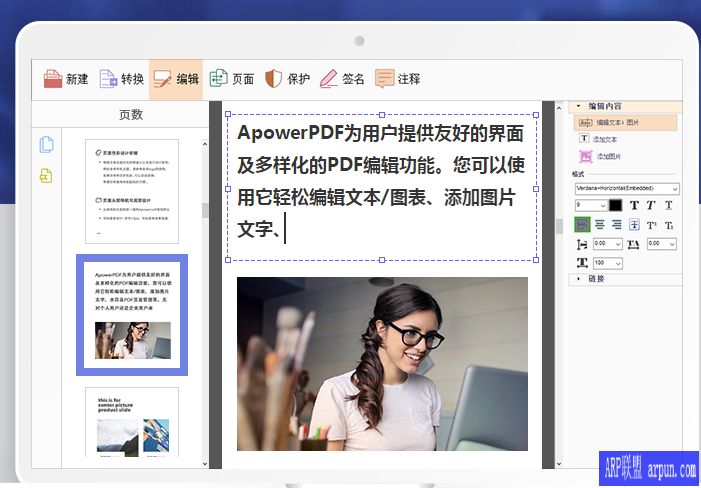This screenshot has width=701, height=488.
Task: Open the font size dropdown showing 9
Action: 591,205
